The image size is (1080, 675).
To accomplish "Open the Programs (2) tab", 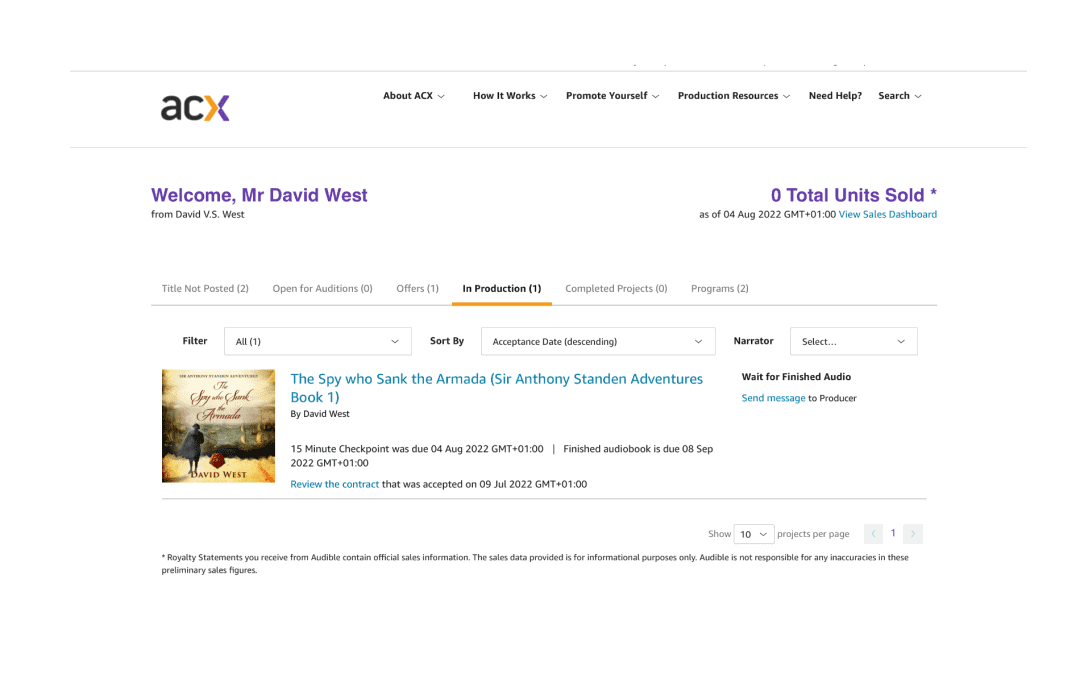I will click(x=720, y=289).
